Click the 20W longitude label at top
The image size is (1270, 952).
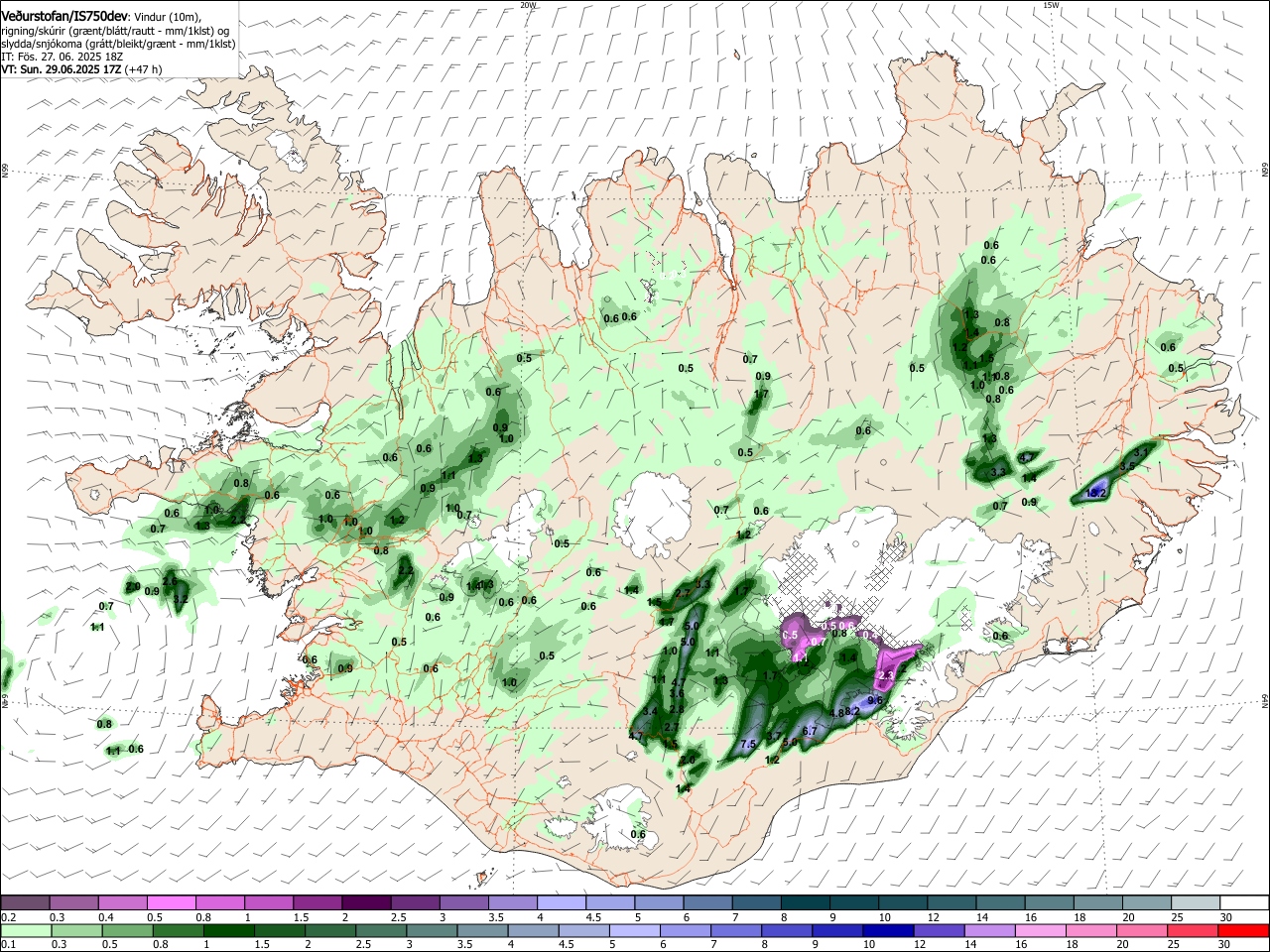tap(529, 5)
